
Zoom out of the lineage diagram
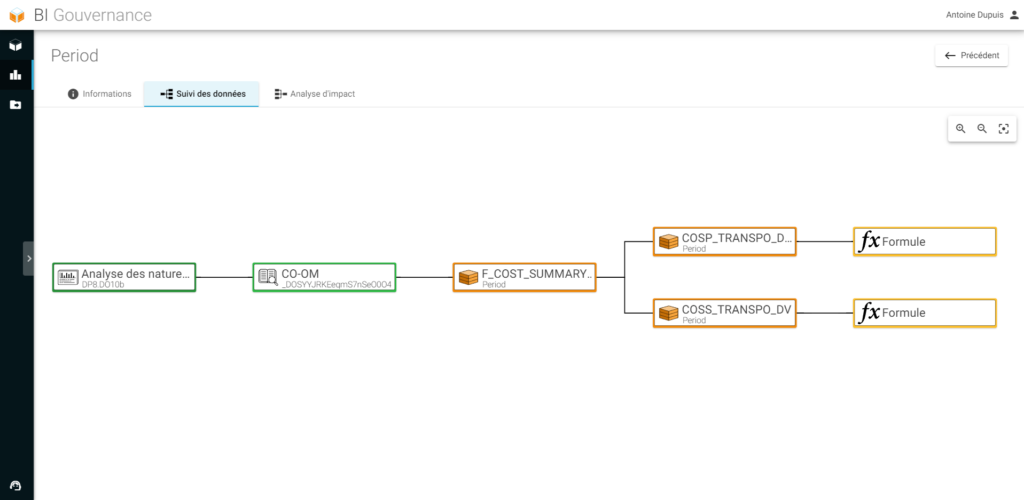point(982,129)
